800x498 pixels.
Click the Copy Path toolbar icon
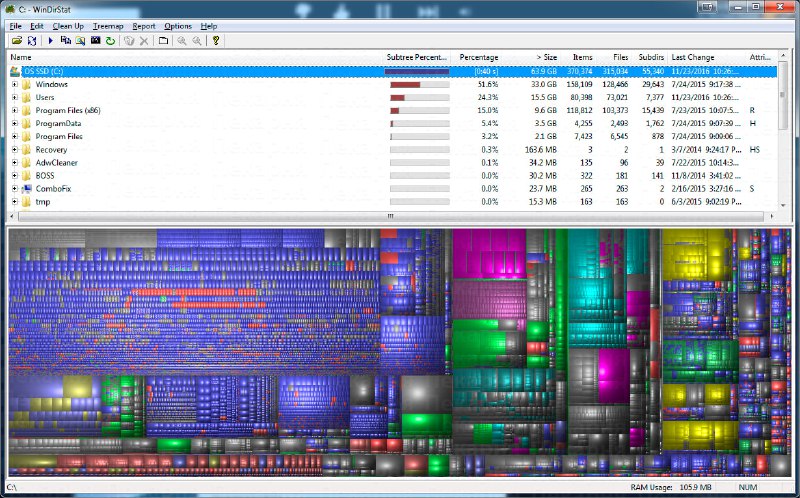[x=65, y=40]
